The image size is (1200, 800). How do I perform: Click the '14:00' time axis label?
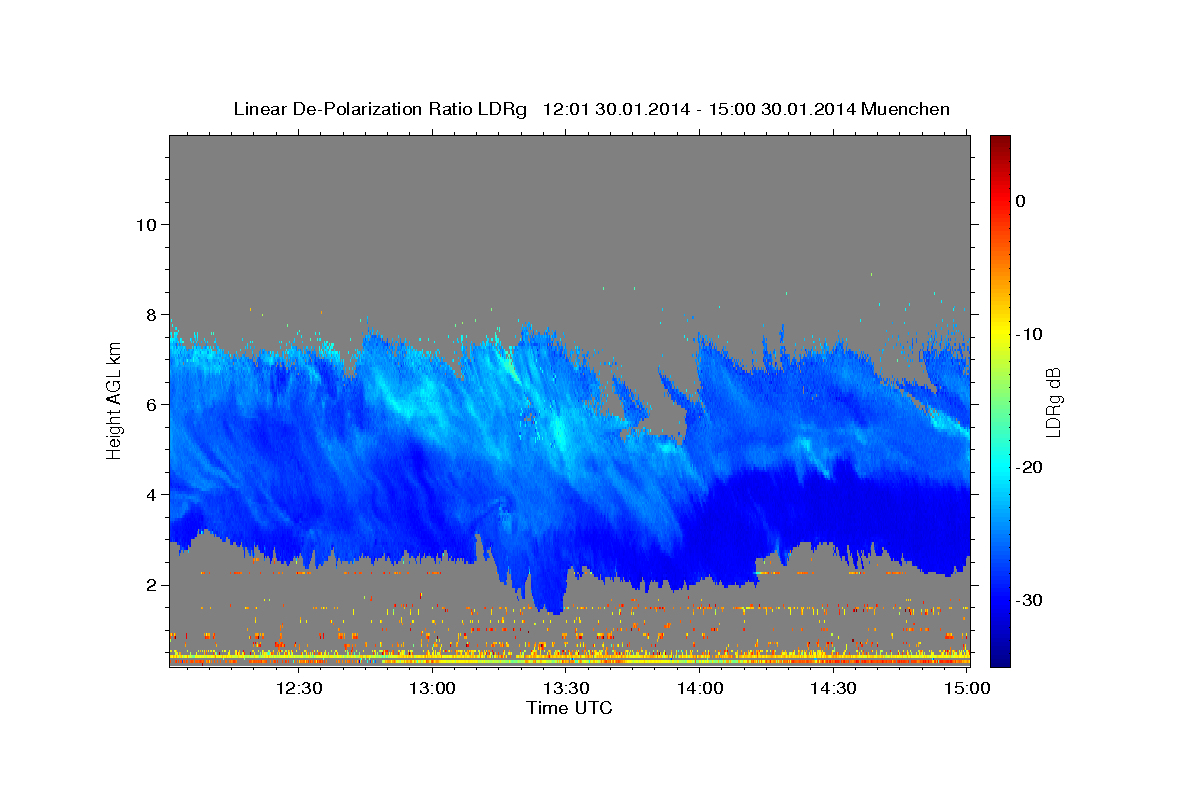click(x=701, y=688)
